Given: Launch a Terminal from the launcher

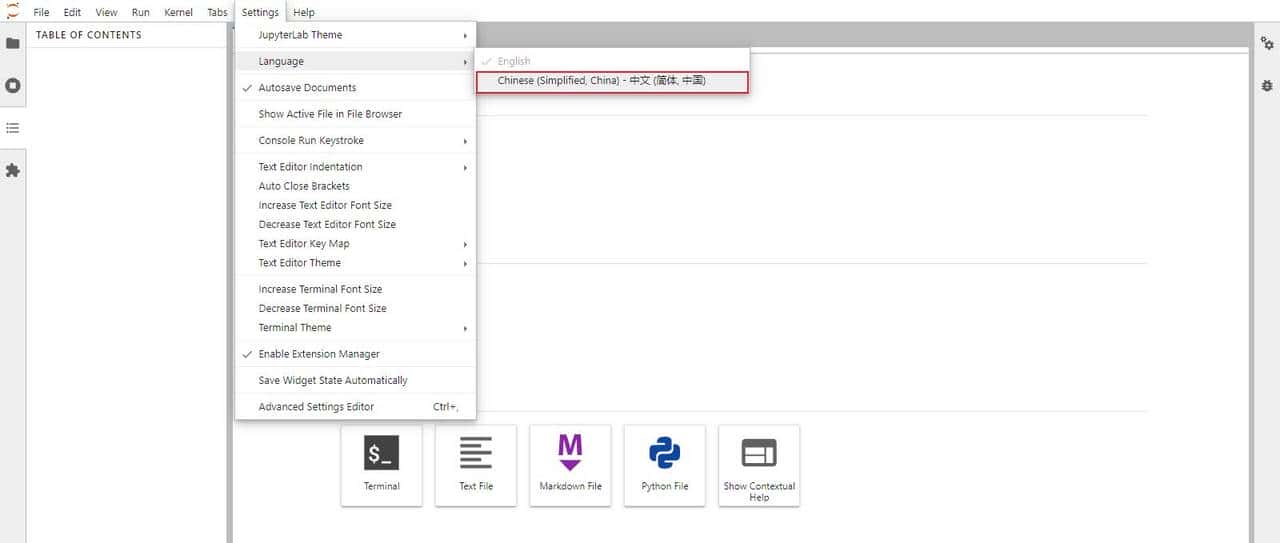Looking at the screenshot, I should tap(382, 465).
